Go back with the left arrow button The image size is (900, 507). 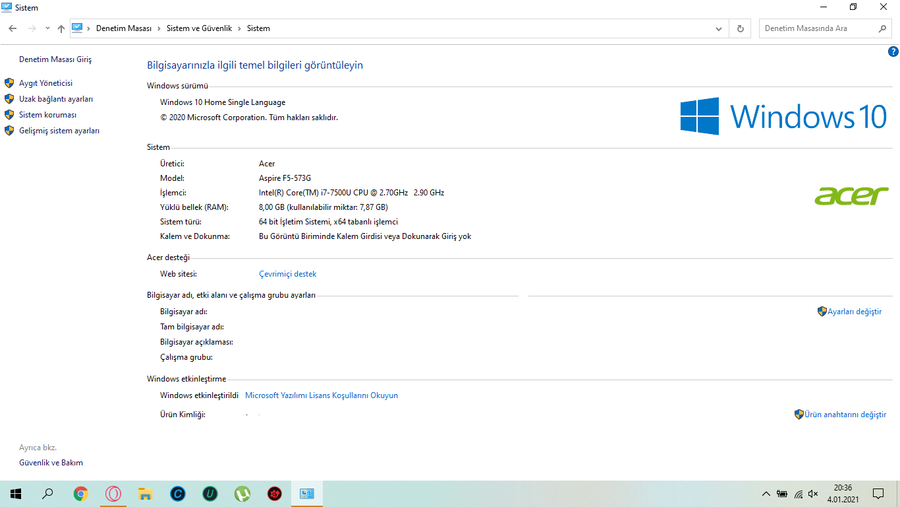13,28
